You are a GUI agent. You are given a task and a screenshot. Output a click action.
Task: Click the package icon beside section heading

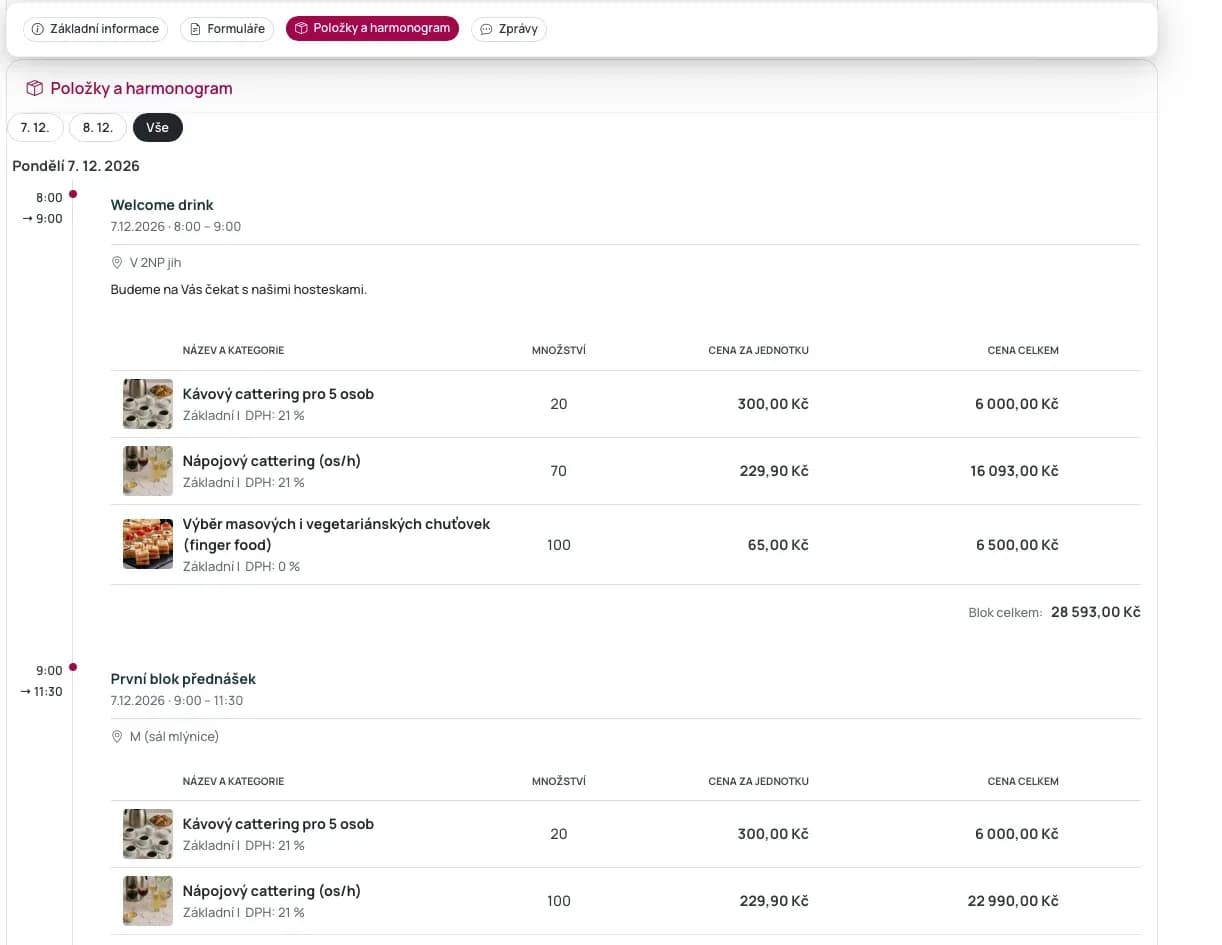(x=34, y=88)
